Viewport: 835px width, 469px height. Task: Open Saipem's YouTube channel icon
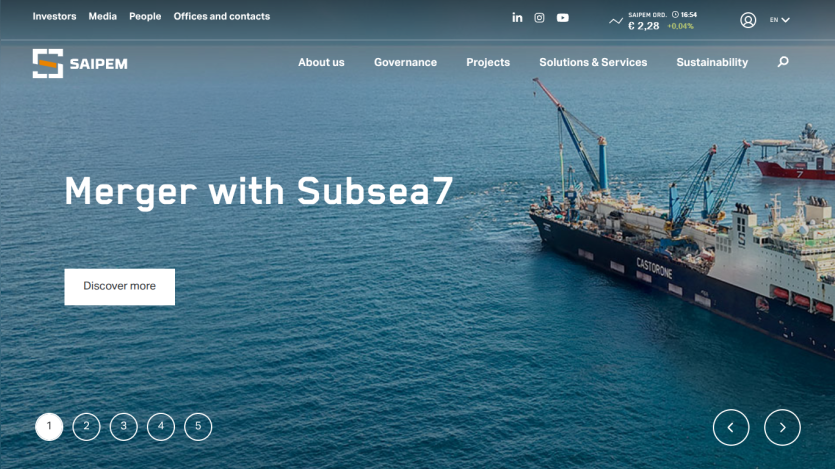tap(562, 18)
